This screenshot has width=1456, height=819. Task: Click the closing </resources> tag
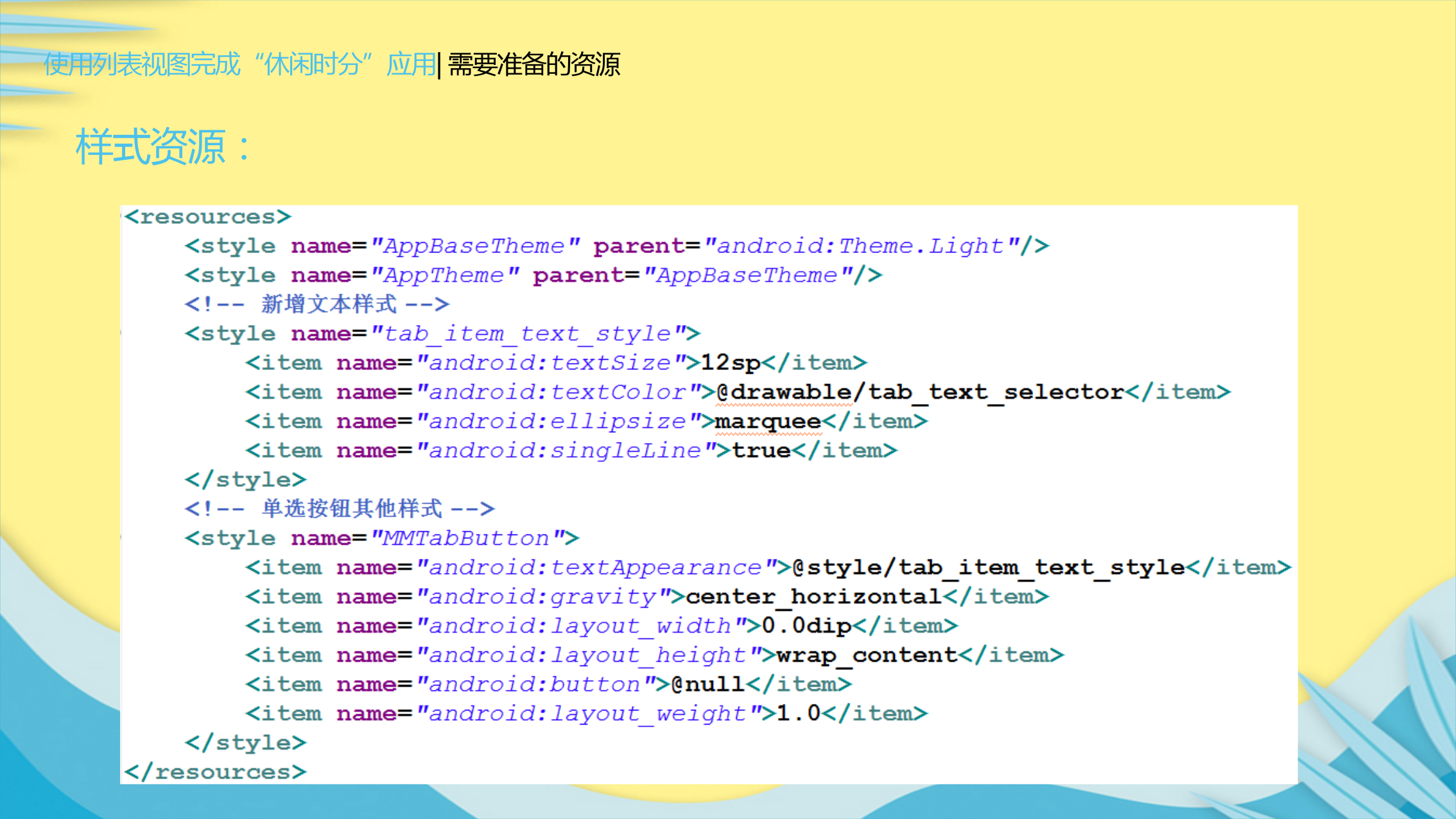[215, 772]
